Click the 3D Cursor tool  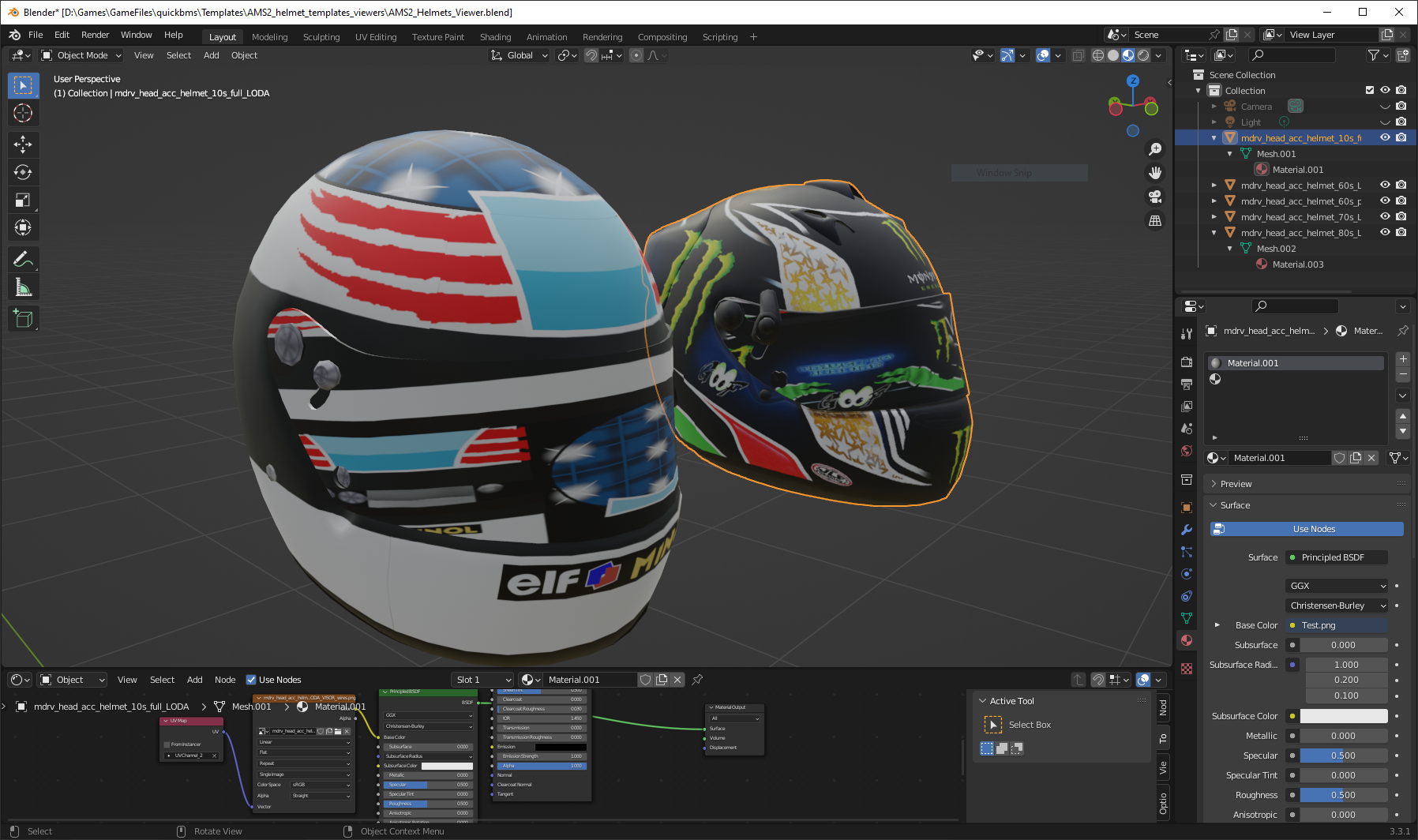[23, 113]
